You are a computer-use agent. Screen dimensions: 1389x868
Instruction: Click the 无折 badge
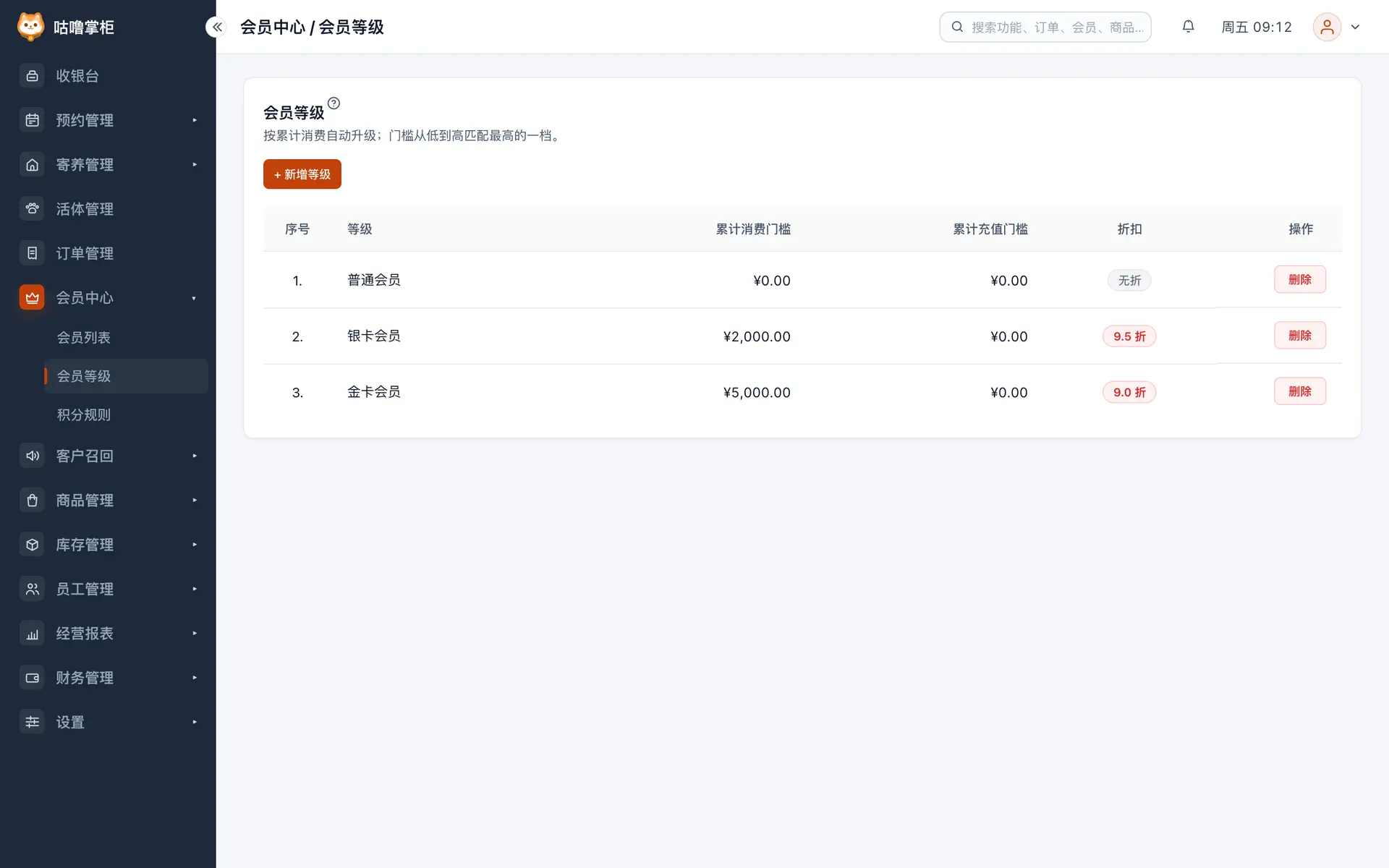tap(1129, 281)
